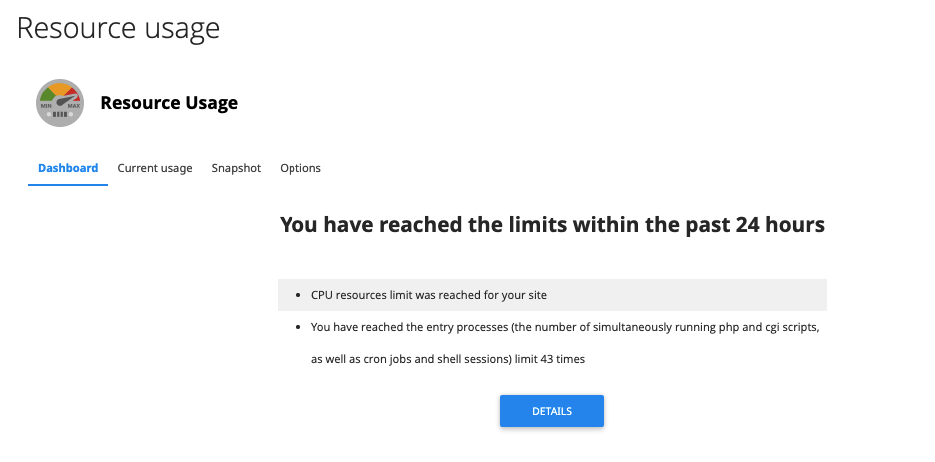
Task: Click the top 'Resource usage' page title
Action: [x=118, y=28]
